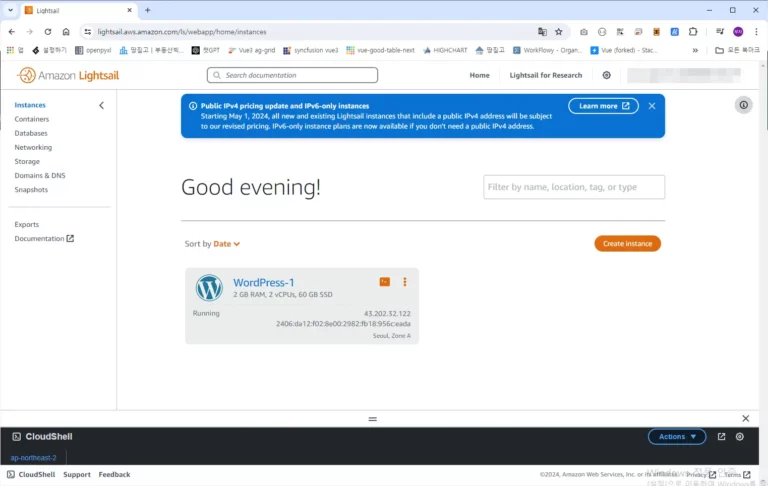Click the WordPress logo thumbnail
Viewport: 768px width, 486px height.
[x=209, y=288]
